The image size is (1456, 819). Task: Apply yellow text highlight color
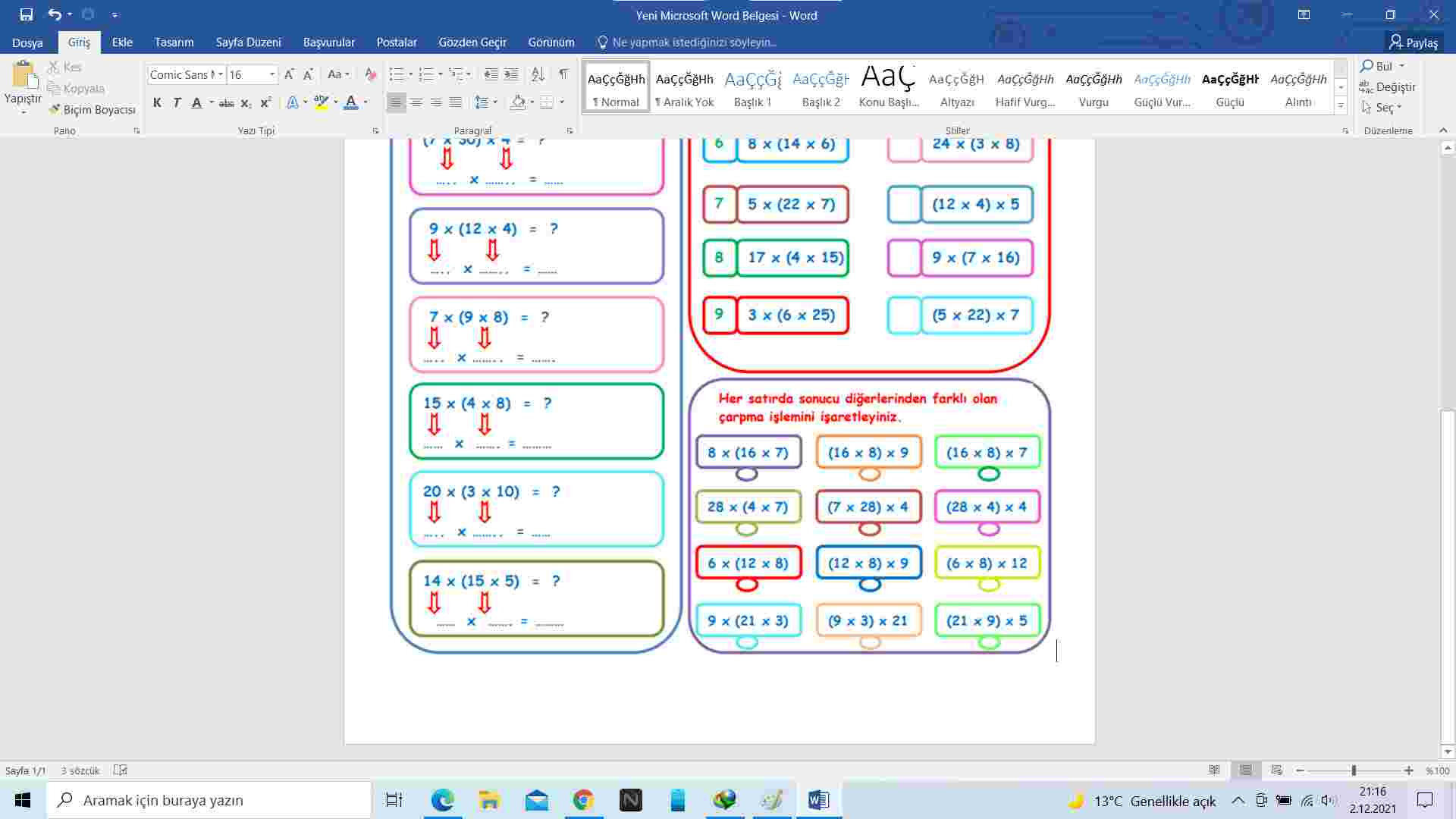point(321,102)
